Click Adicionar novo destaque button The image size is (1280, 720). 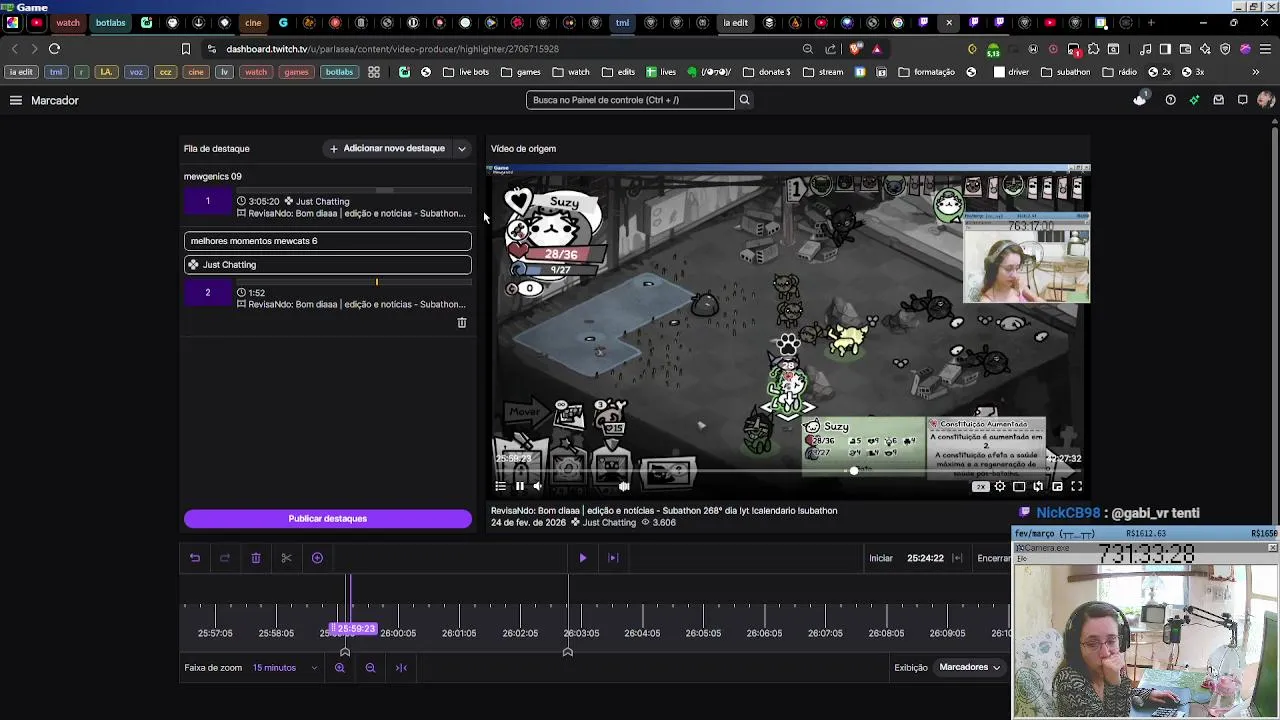point(387,149)
